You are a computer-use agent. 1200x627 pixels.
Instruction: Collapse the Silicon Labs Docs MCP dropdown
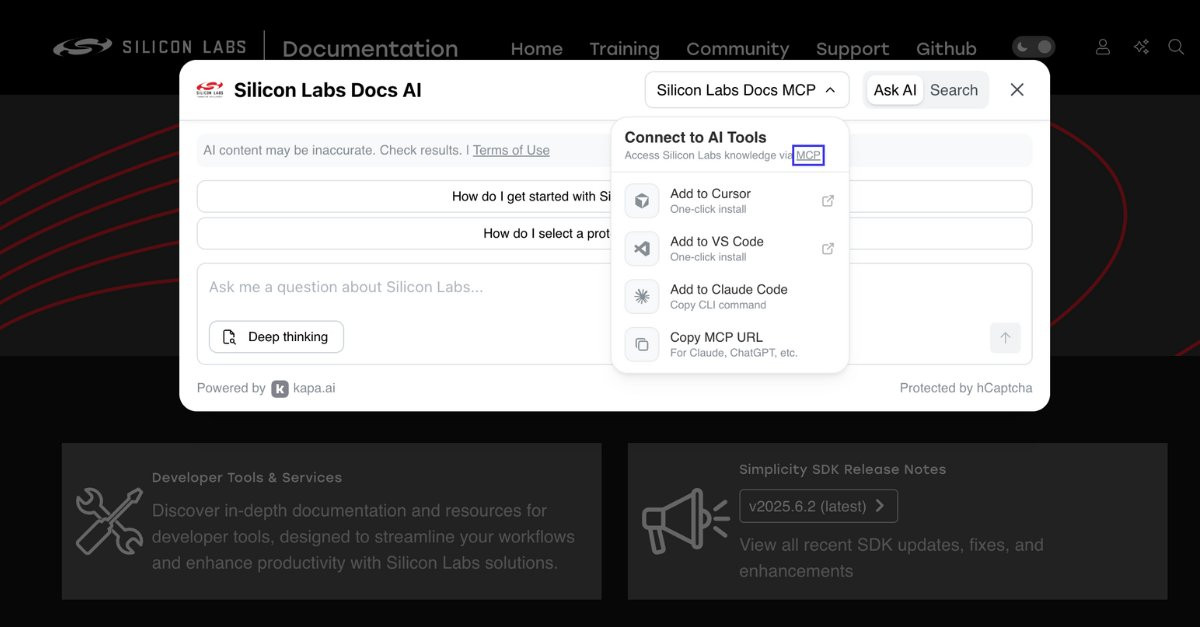coord(746,90)
